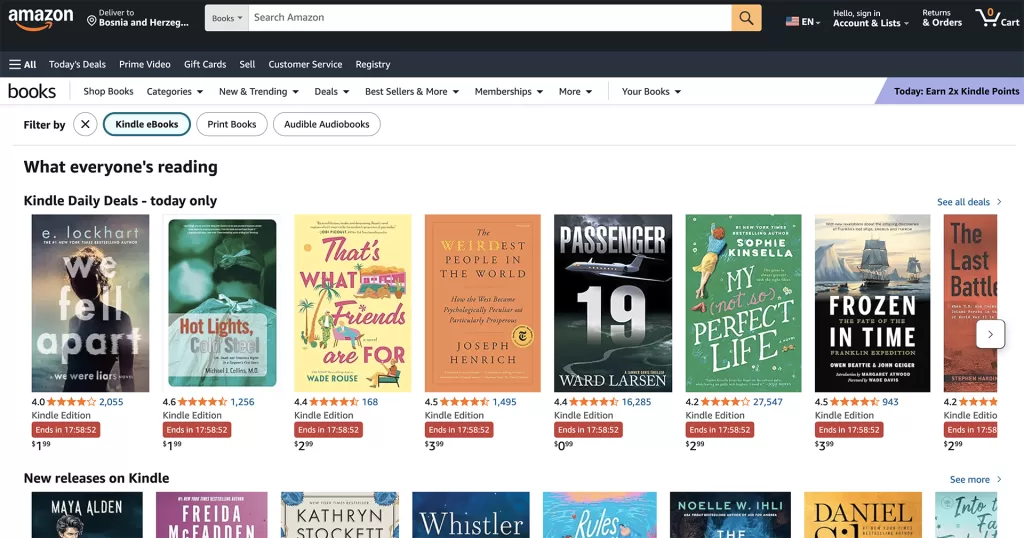Toggle the Audible Audiobooks filter
Screen dimensions: 1024x538
327,124
